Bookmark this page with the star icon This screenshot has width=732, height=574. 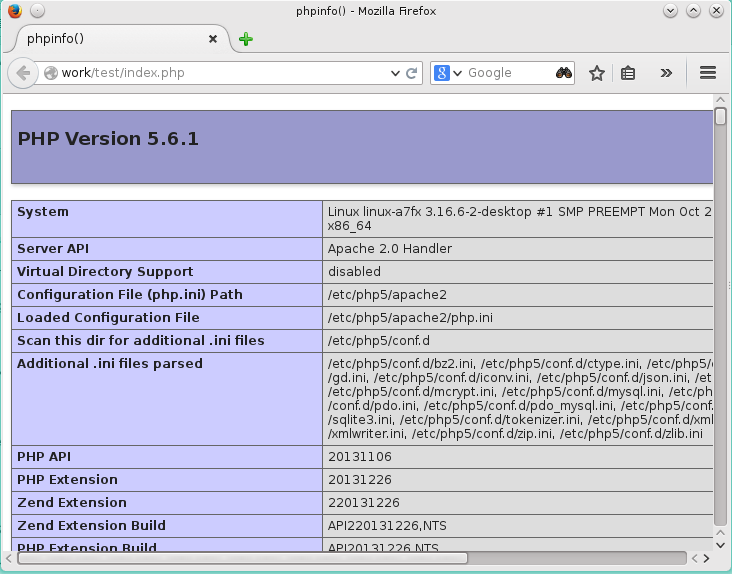[597, 73]
